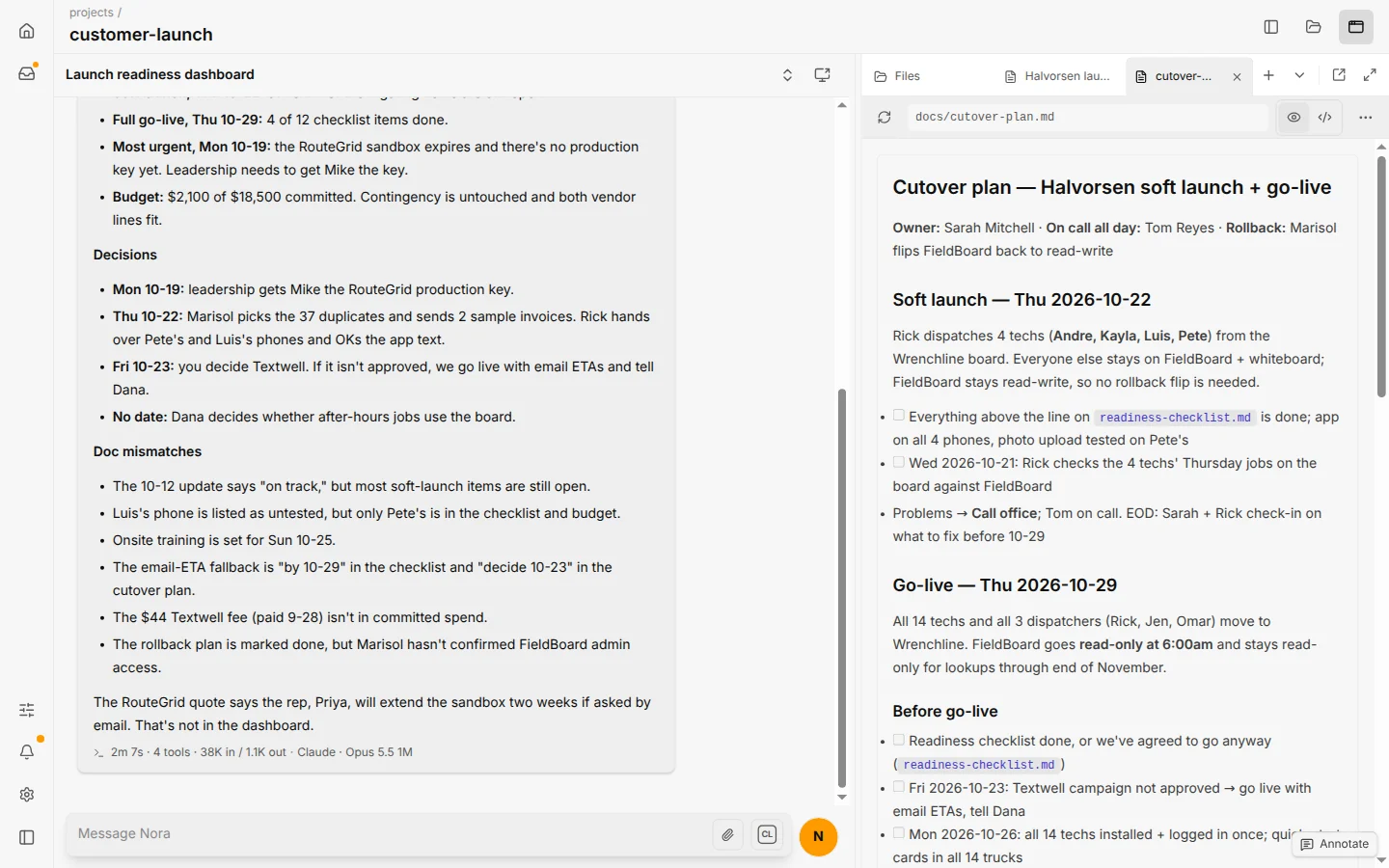Toggle the eye preview mode button
Viewport: 1389px width, 868px height.
click(x=1294, y=117)
